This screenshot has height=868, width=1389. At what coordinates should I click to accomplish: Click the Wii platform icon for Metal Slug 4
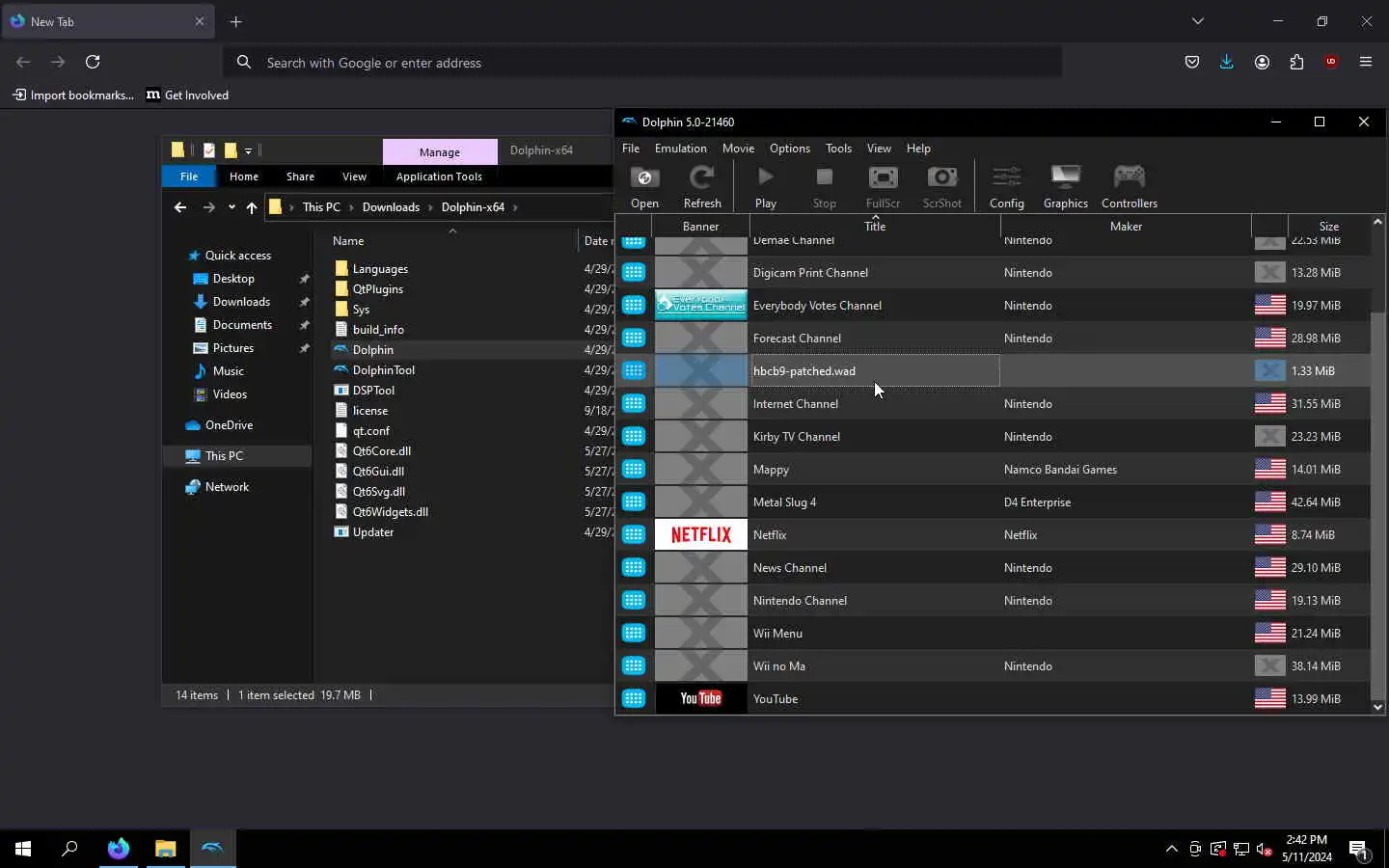pos(634,502)
